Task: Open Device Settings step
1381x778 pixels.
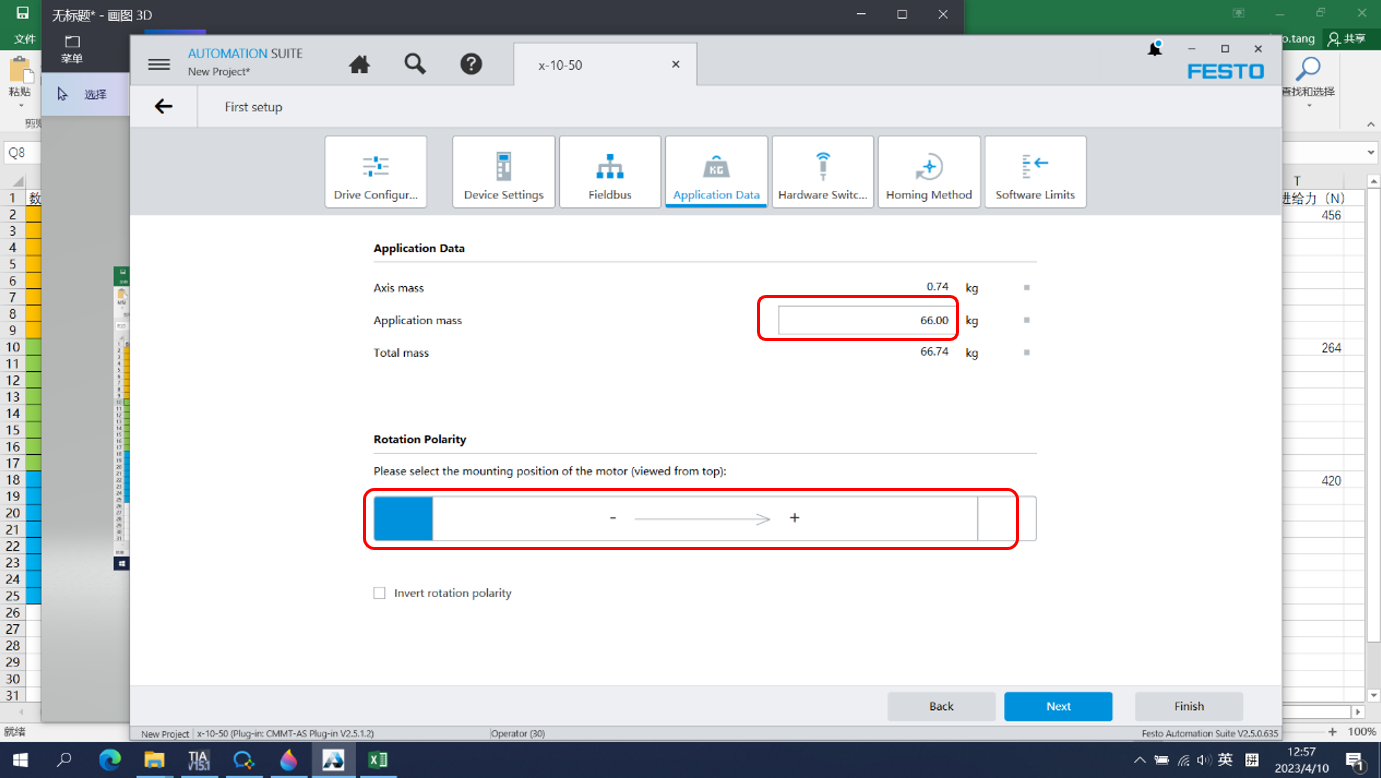Action: point(504,172)
